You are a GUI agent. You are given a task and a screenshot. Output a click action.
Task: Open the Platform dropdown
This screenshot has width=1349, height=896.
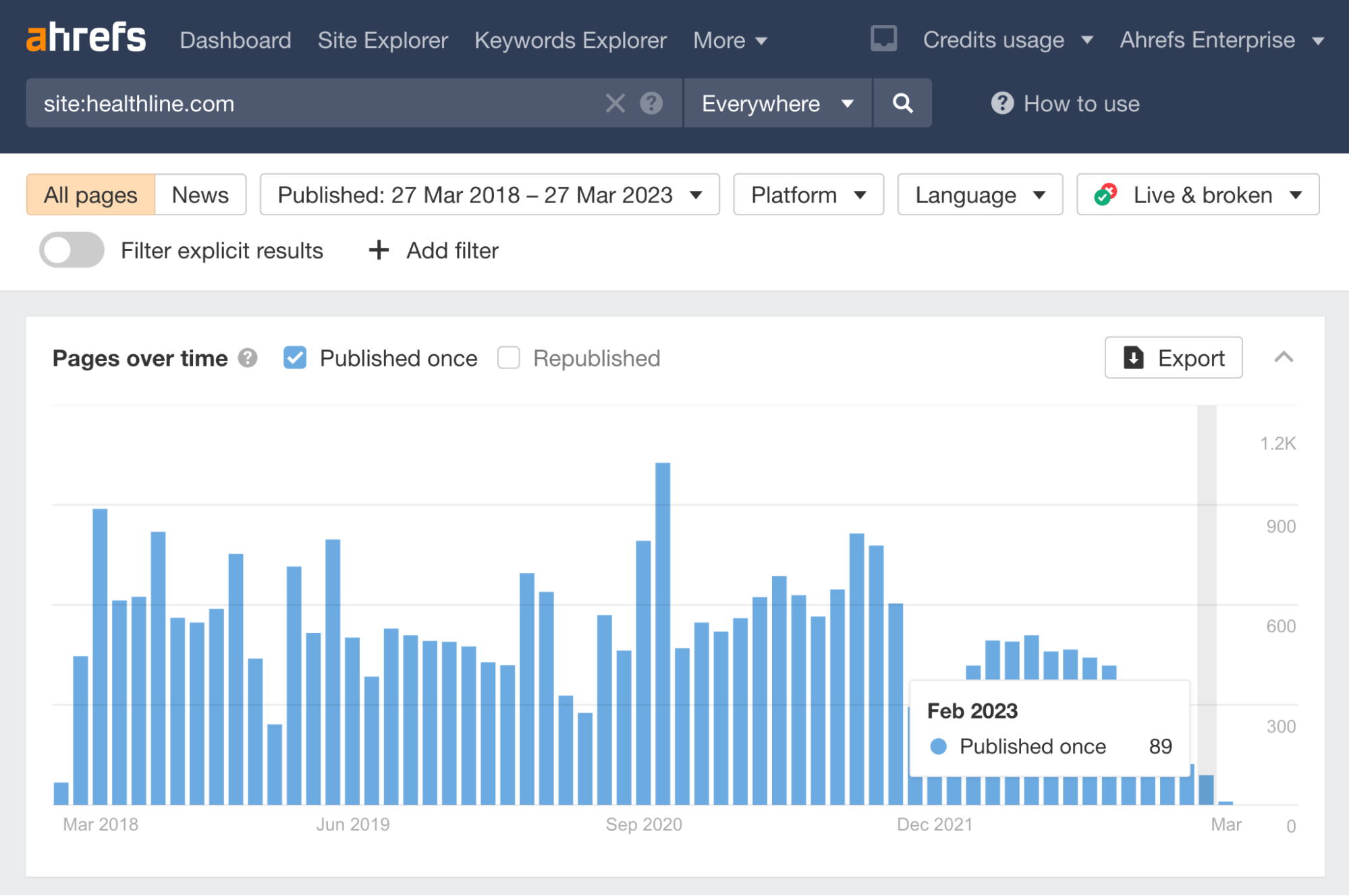pyautogui.click(x=808, y=194)
